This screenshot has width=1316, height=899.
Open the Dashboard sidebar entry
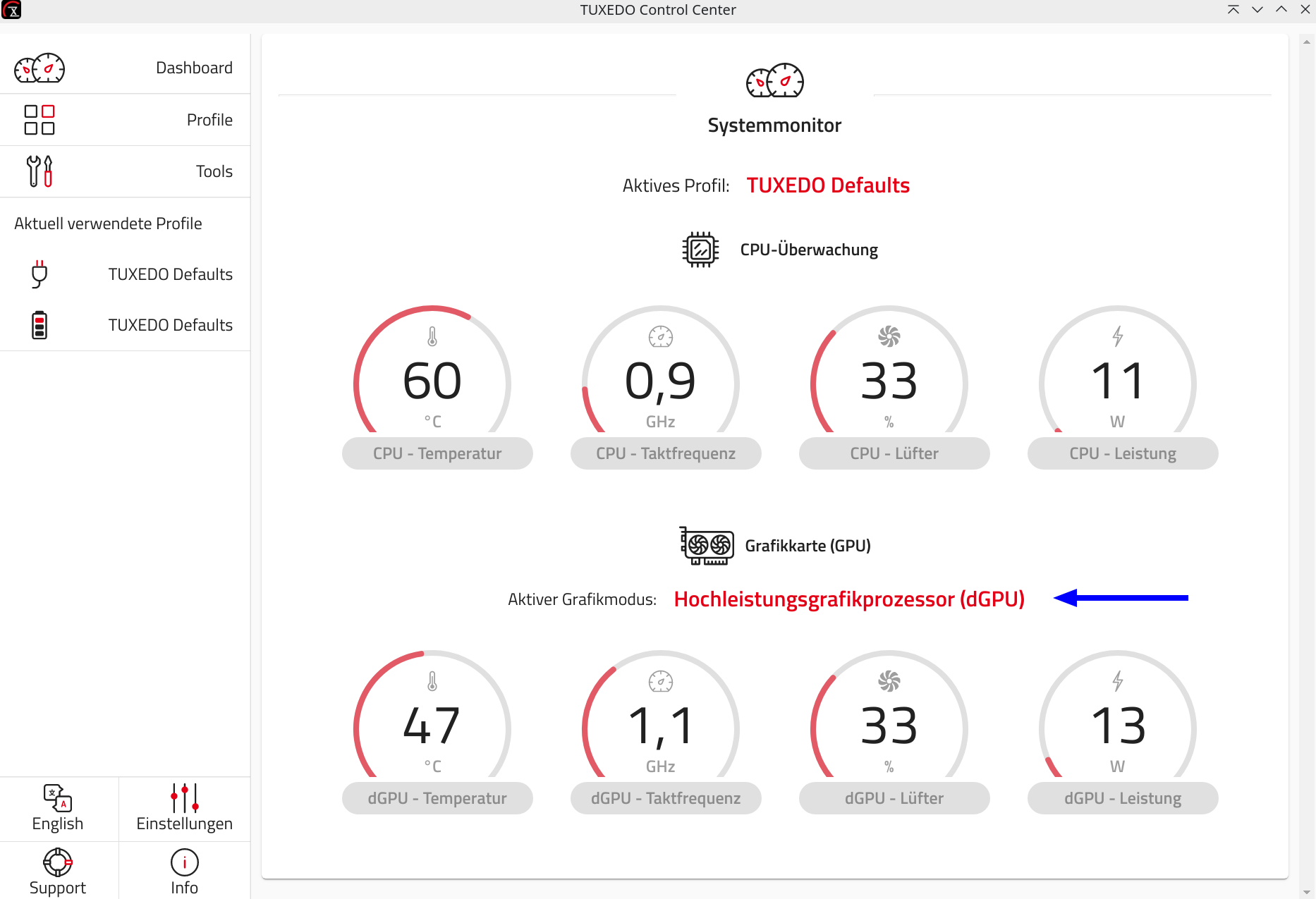[x=125, y=68]
